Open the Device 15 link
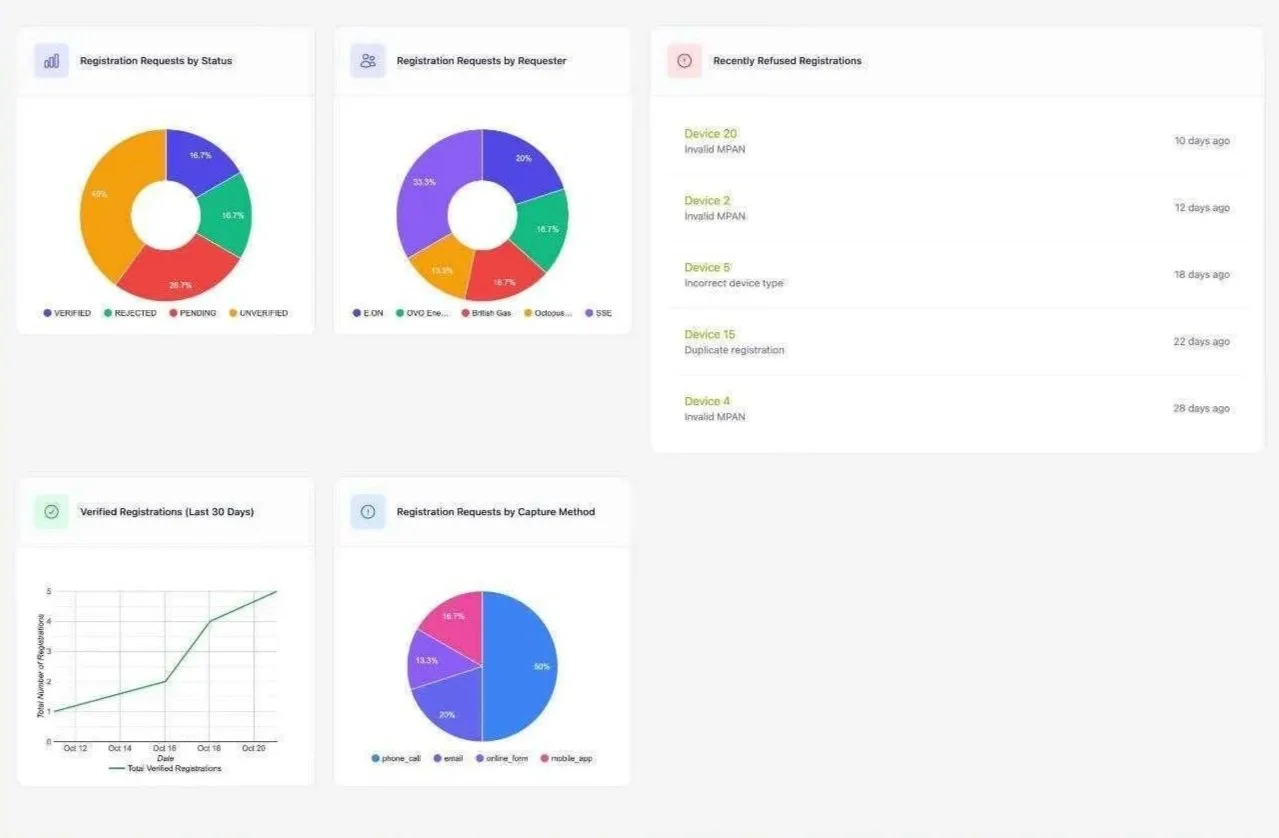This screenshot has width=1279, height=838. pos(710,335)
